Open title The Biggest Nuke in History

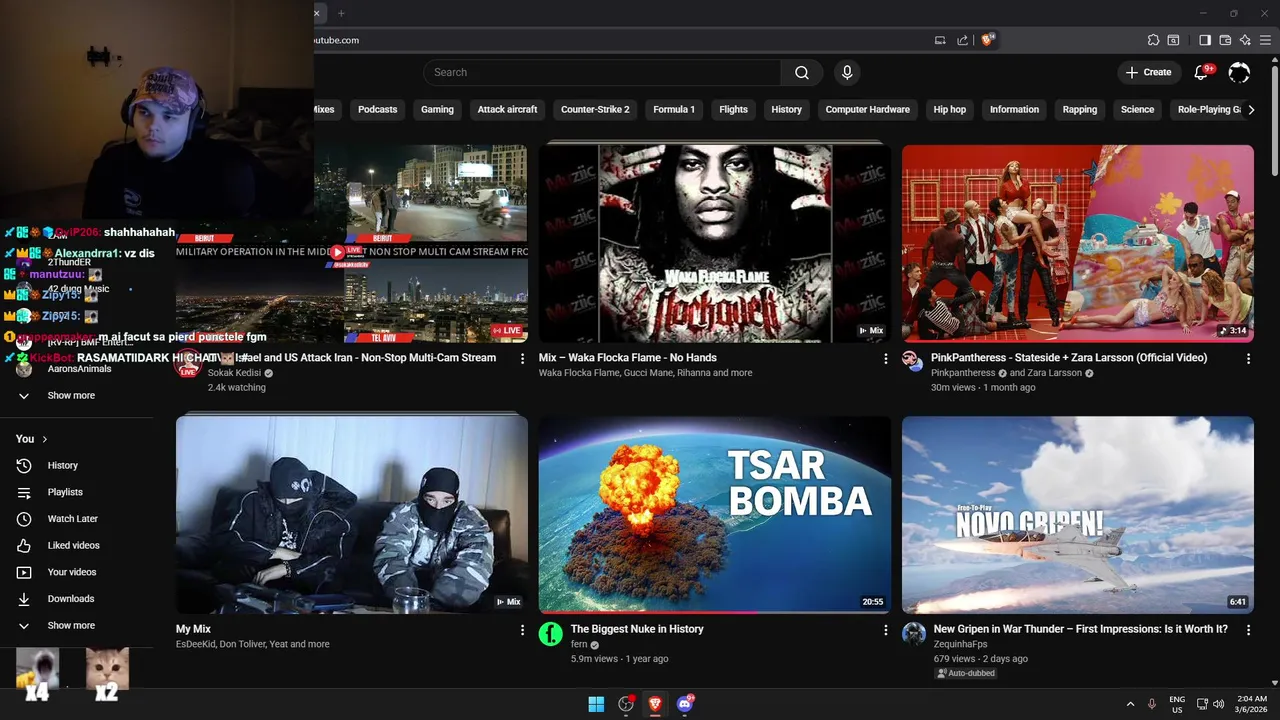click(x=637, y=629)
